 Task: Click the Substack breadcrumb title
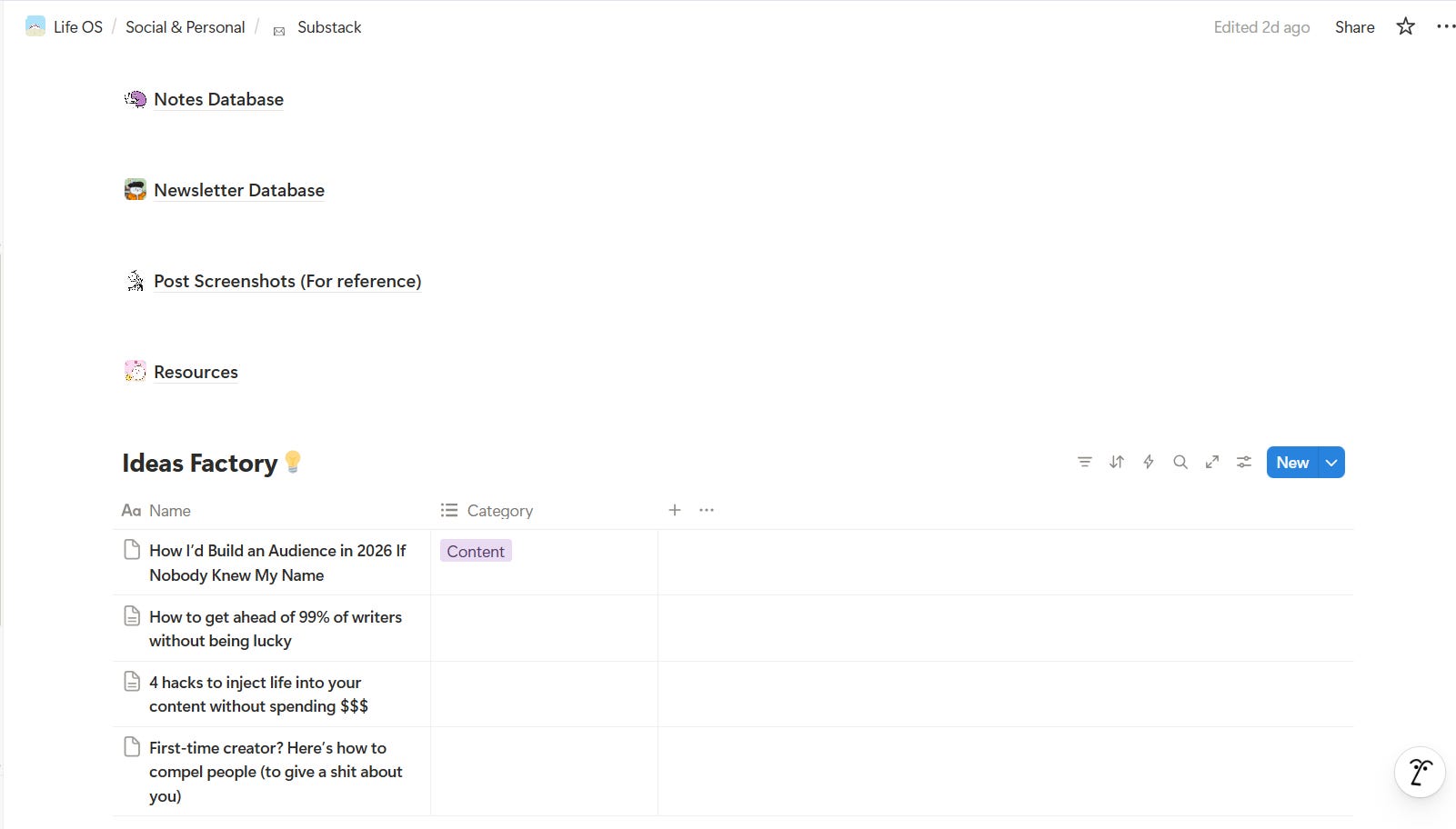point(329,27)
